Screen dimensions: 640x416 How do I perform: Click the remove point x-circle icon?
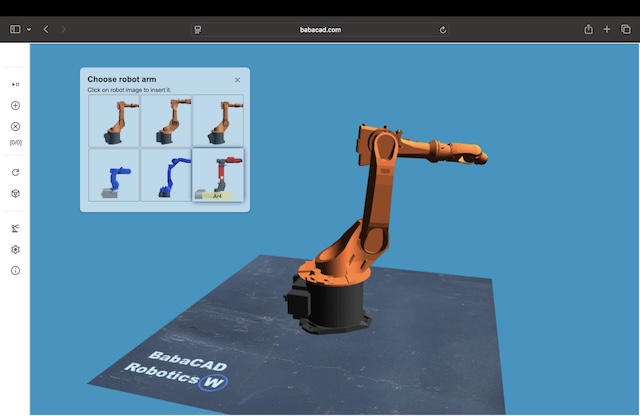click(16, 127)
